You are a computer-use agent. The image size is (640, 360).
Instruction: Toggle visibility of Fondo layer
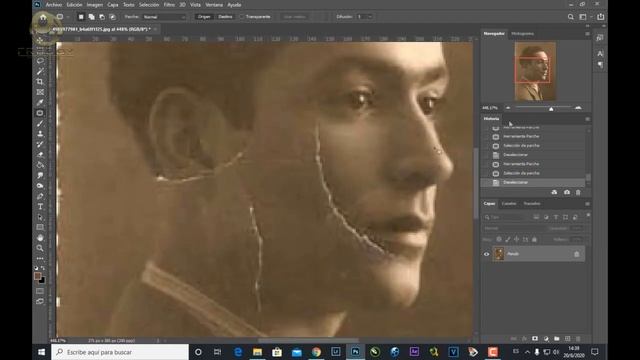coord(487,254)
